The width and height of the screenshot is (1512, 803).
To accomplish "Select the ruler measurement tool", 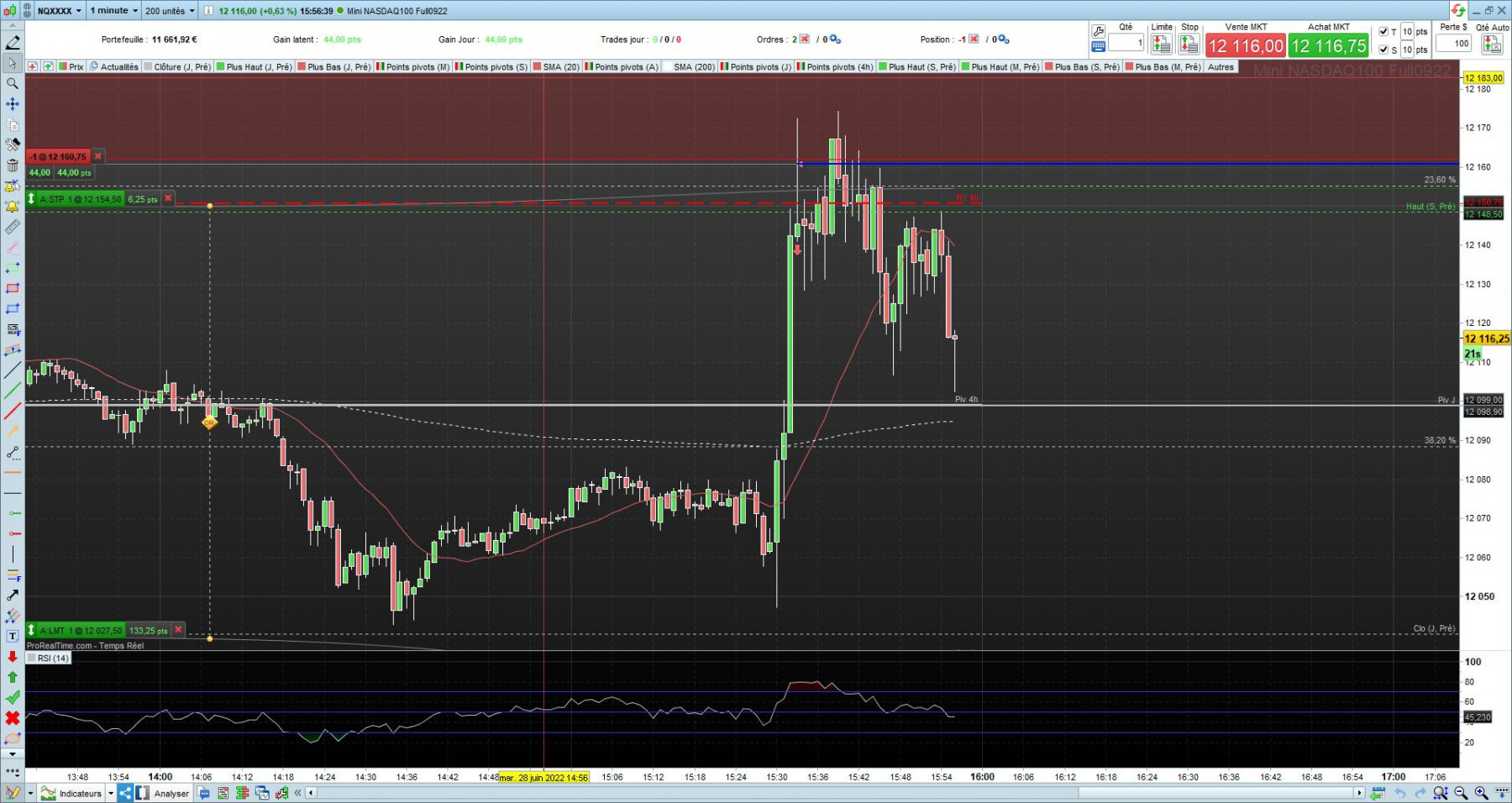I will point(13,227).
